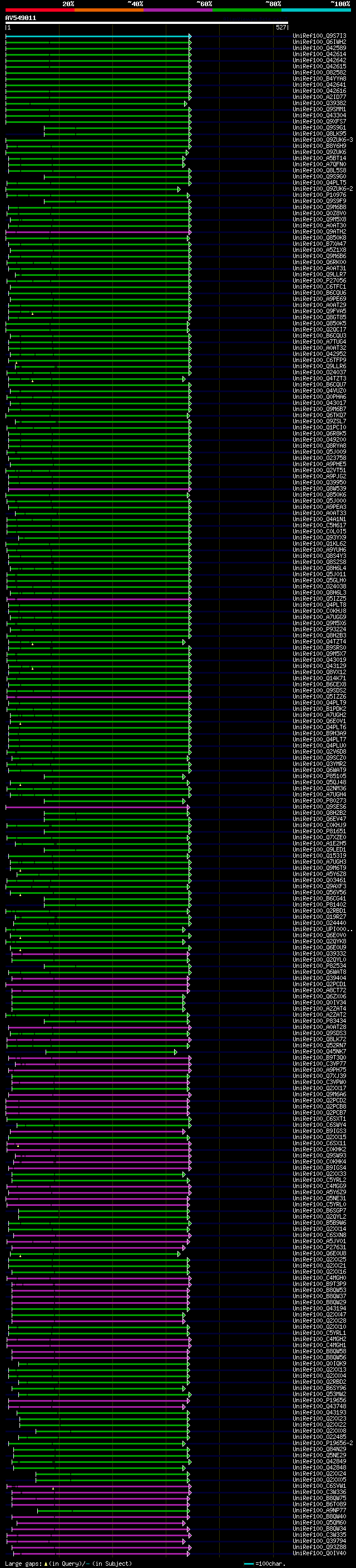Click the purple ~60% identity color segment
The image size is (356, 1568).
point(179,10)
